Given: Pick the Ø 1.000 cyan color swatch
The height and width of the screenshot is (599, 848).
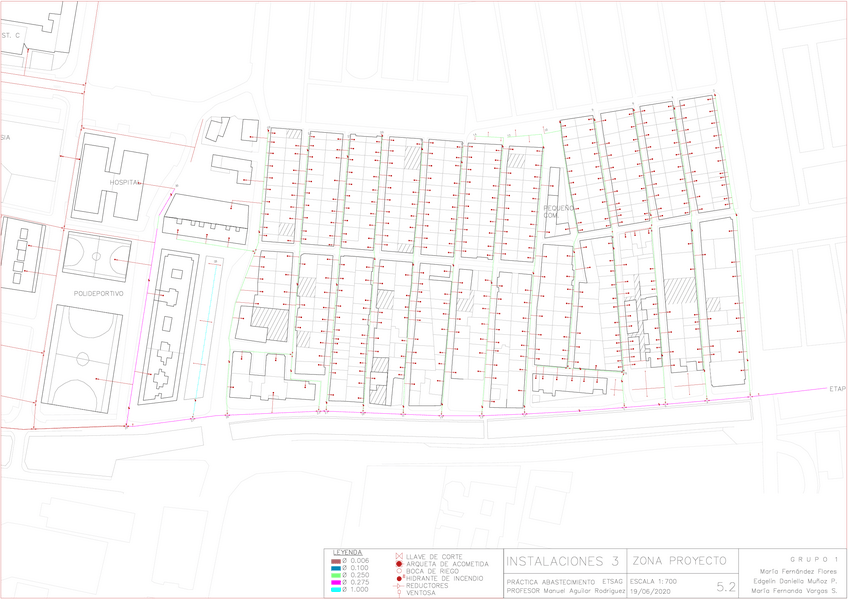Looking at the screenshot, I should 337,589.
